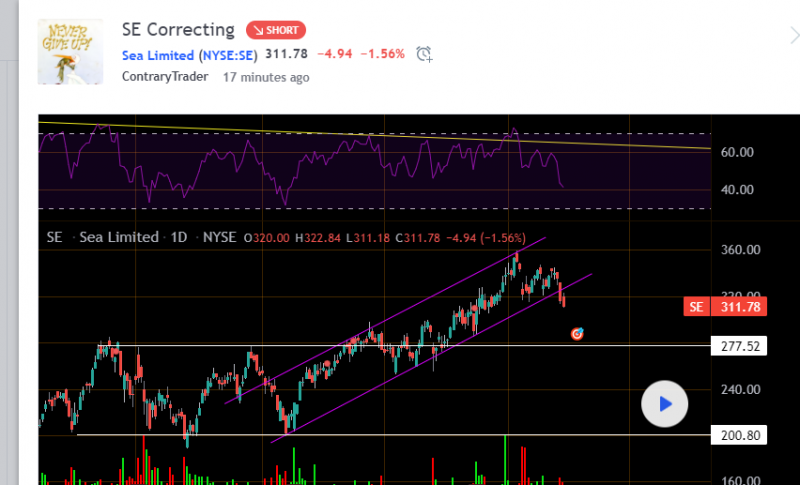Click the 17 minutes ago timestamp
Screen dimensions: 800x485
point(266,76)
